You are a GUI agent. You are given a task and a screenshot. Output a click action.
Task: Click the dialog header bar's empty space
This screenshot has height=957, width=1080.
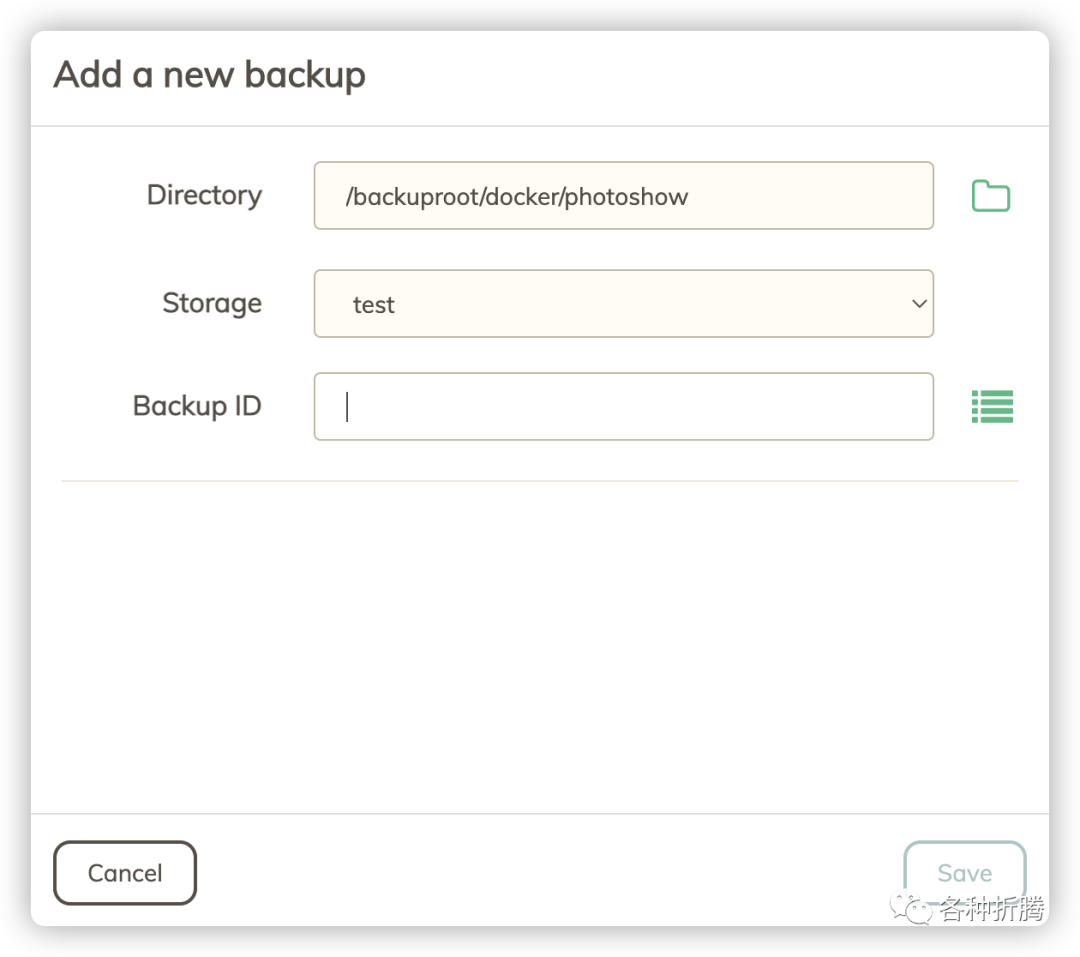click(x=700, y=77)
